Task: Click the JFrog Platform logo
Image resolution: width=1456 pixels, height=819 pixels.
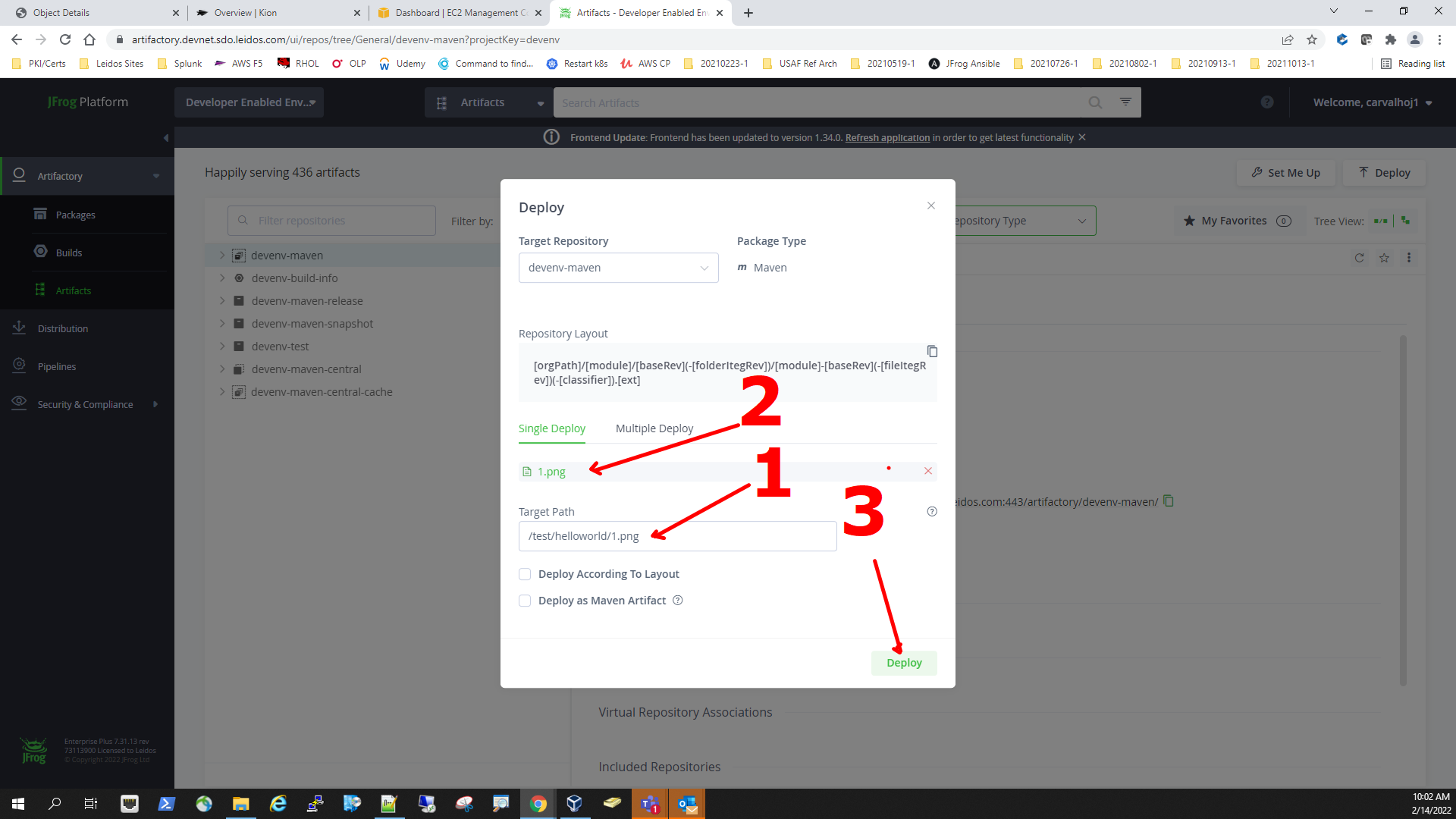Action: (88, 102)
